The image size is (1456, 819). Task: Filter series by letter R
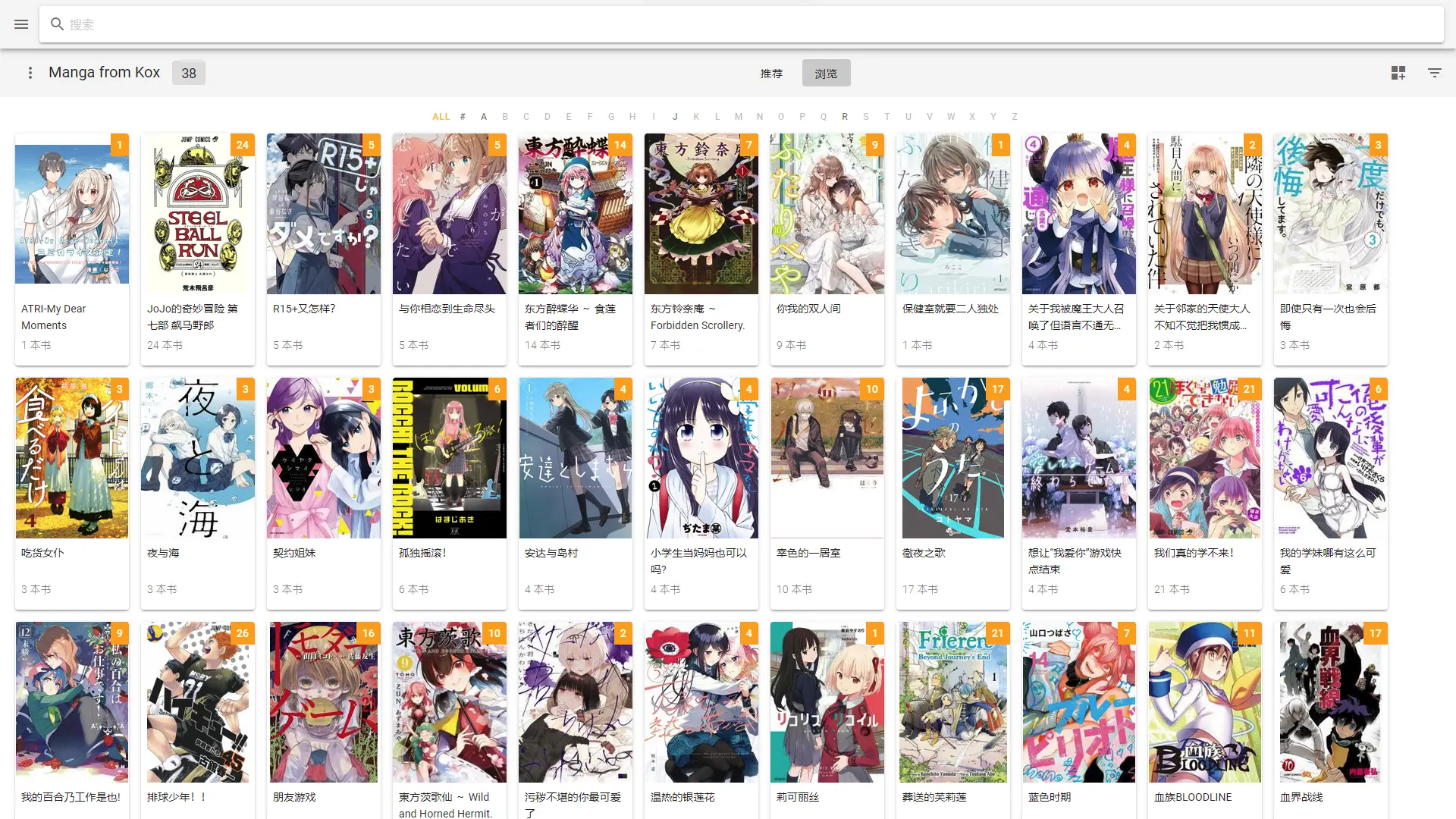coord(845,117)
